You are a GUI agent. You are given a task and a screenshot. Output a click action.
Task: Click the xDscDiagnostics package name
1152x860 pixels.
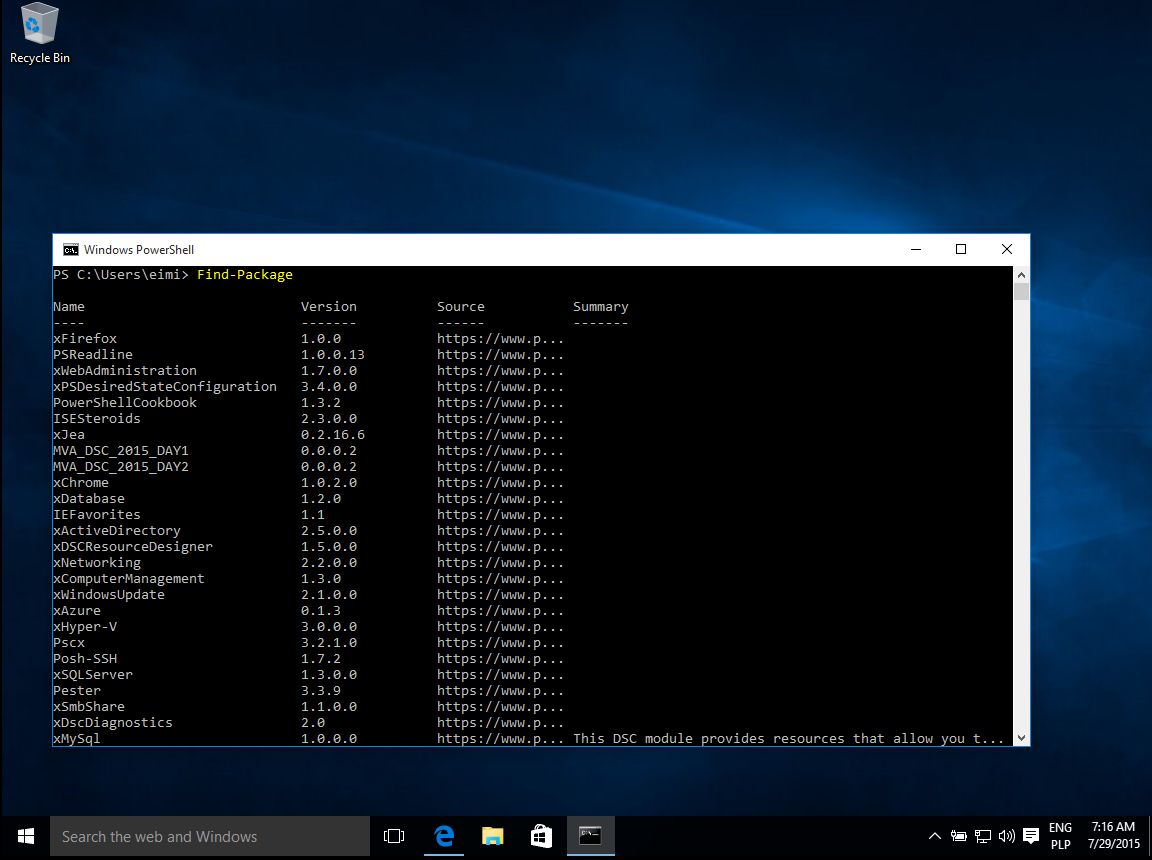pos(113,723)
